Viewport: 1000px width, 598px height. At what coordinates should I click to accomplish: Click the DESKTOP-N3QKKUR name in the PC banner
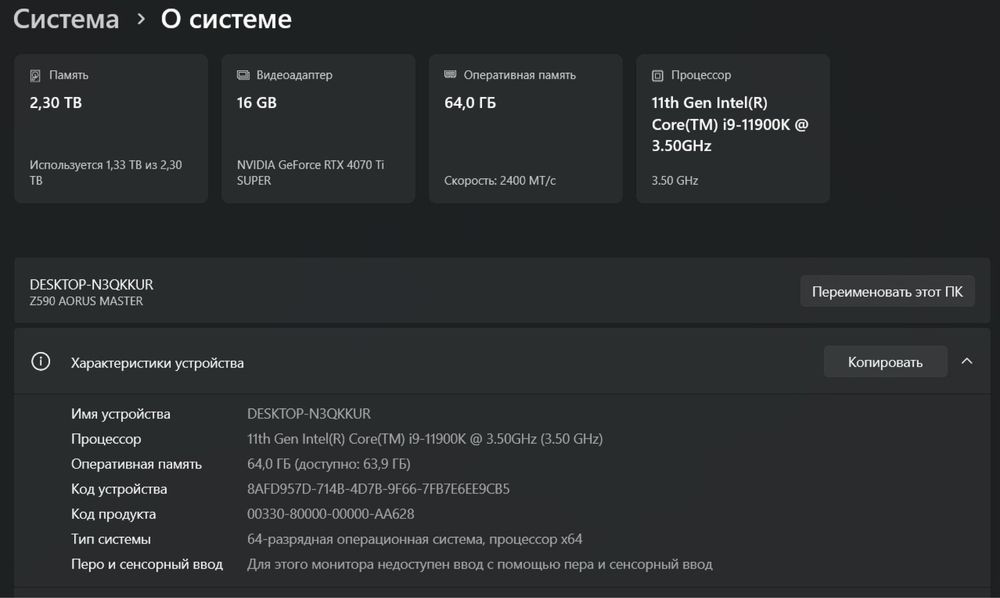pos(91,285)
